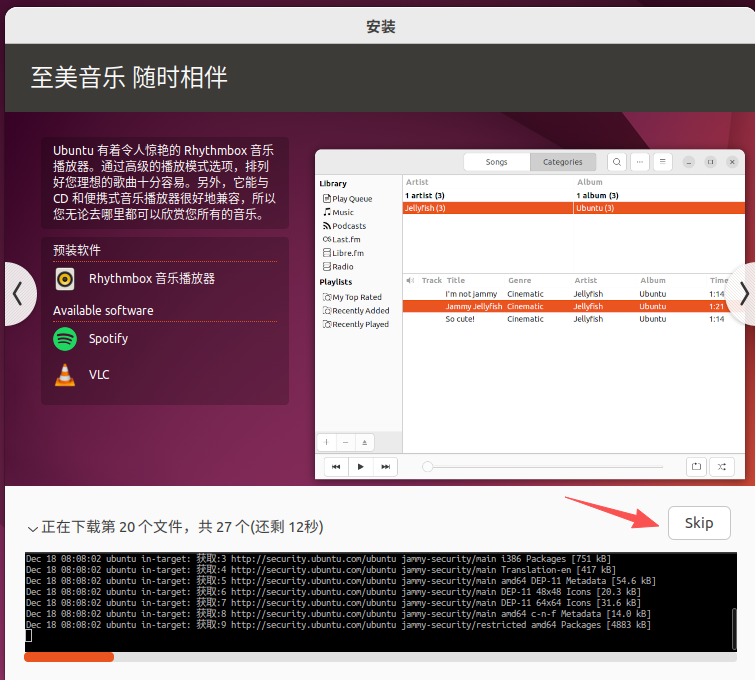Switch to the Songs tab
The height and width of the screenshot is (680, 755).
coord(496,162)
